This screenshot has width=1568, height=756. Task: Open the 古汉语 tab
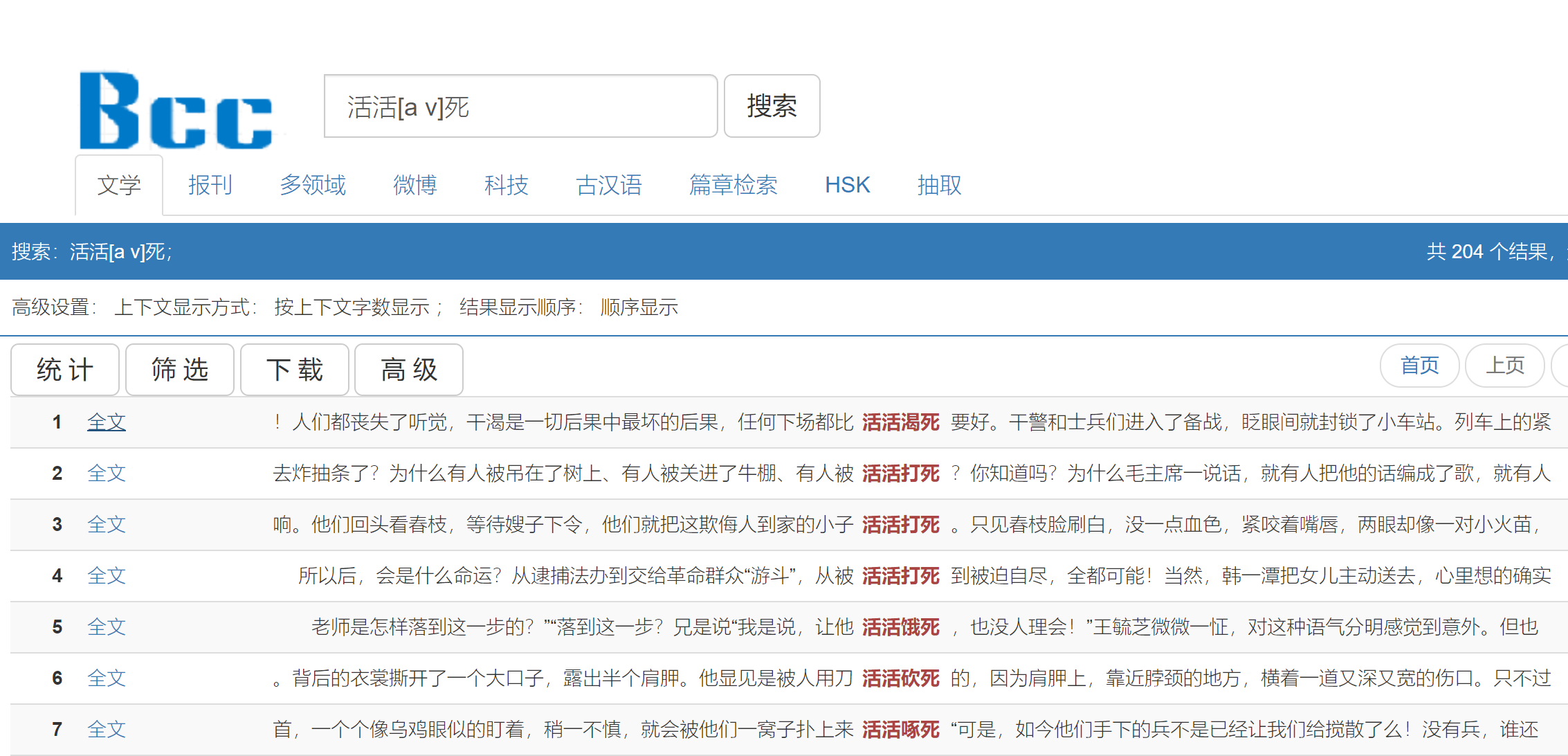pos(608,185)
